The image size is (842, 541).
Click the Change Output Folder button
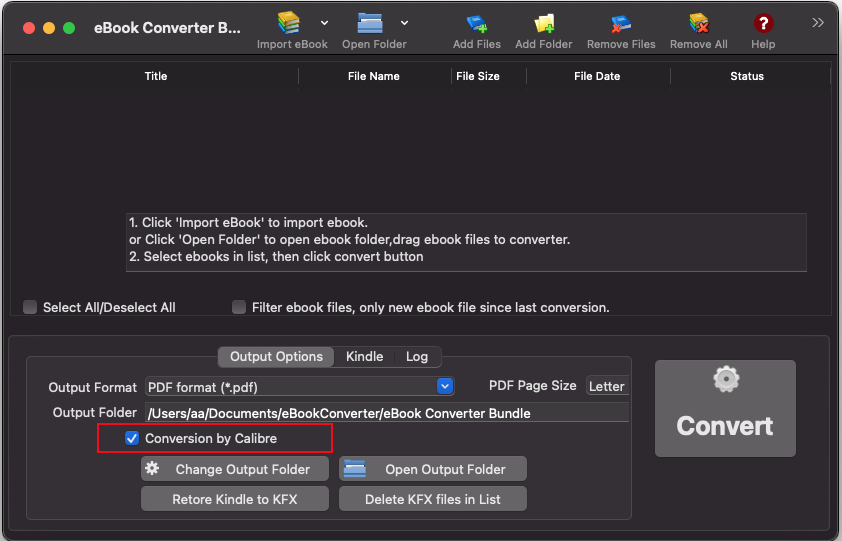click(234, 469)
